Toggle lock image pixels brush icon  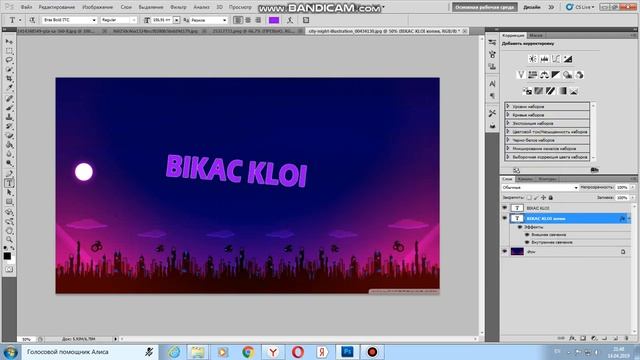(536, 198)
